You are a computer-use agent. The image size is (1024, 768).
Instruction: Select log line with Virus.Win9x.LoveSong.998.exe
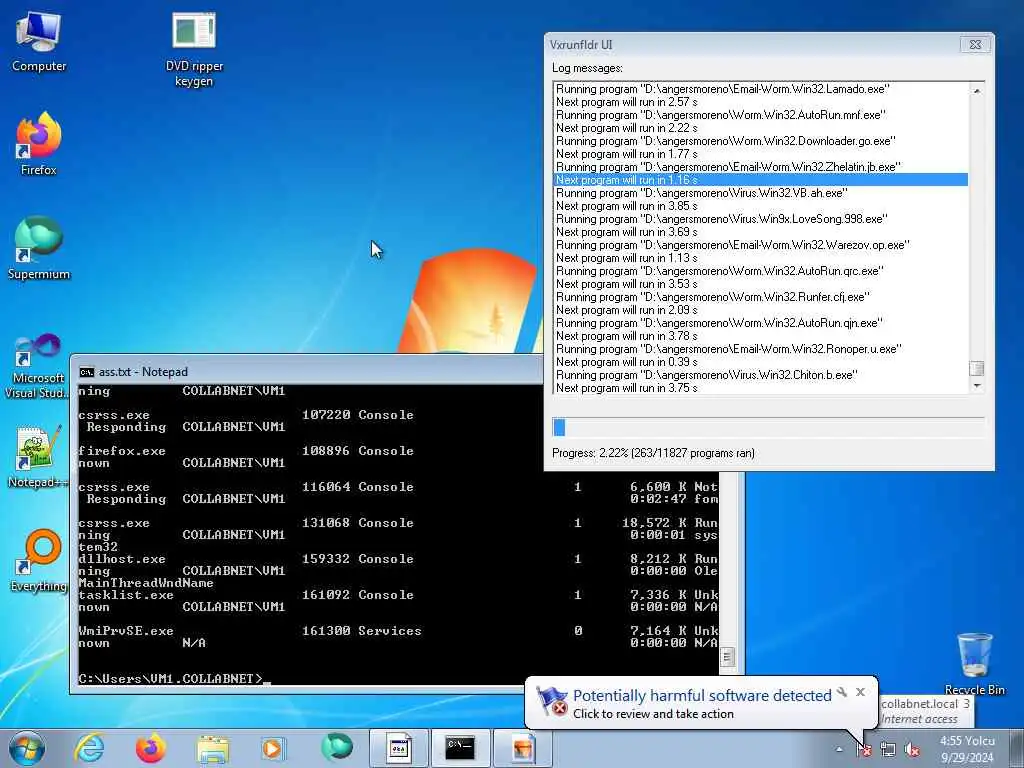tap(760, 219)
